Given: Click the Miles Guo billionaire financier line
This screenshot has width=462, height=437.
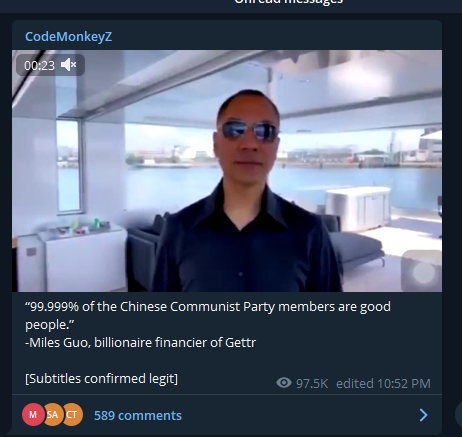Looking at the screenshot, I should click(140, 342).
